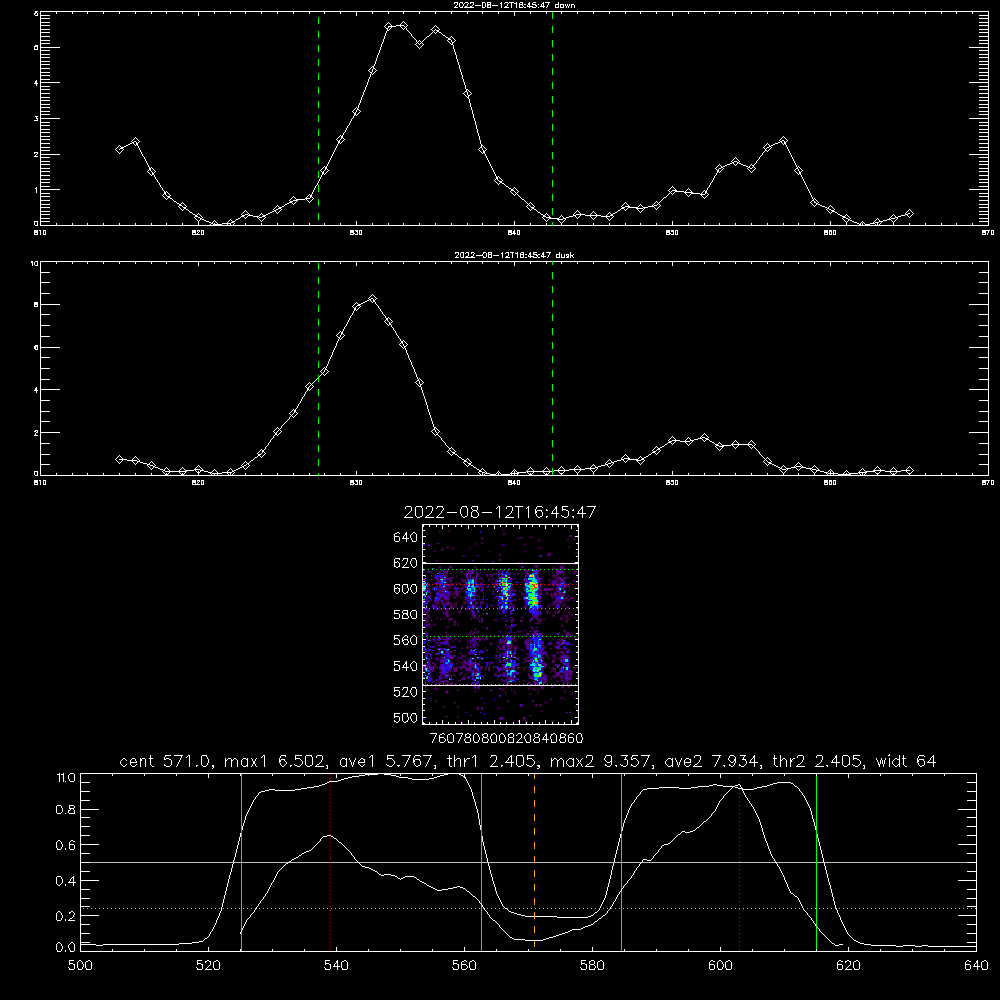Viewport: 1000px width, 1000px height.
Task: Click y-axis label 600 beside spectrogram
Action: click(x=405, y=589)
